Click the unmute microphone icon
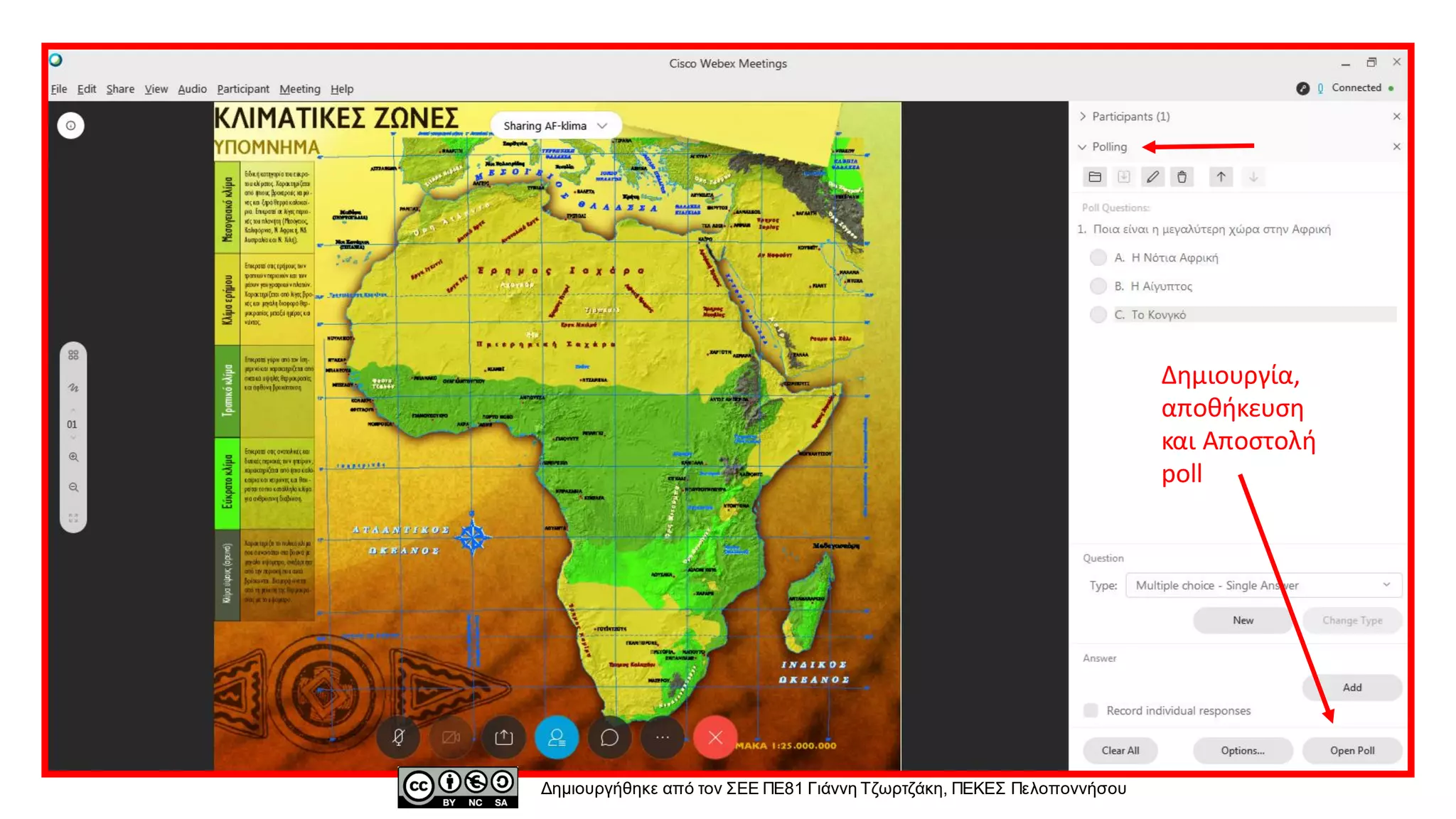Viewport: 1456px width, 819px height. click(399, 737)
